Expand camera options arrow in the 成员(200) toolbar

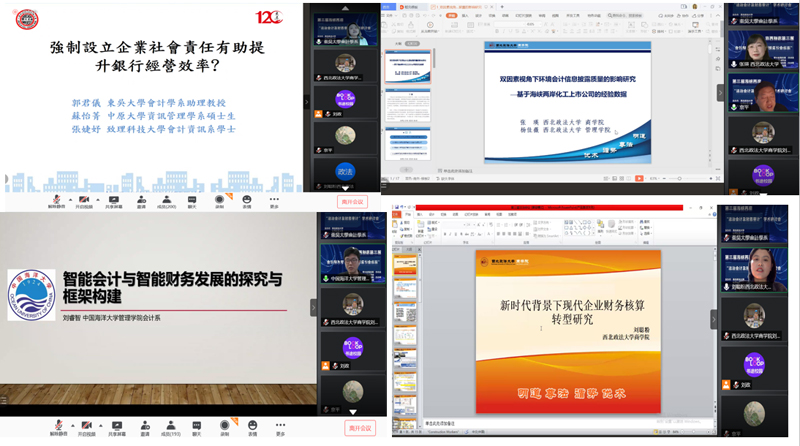click(x=98, y=199)
